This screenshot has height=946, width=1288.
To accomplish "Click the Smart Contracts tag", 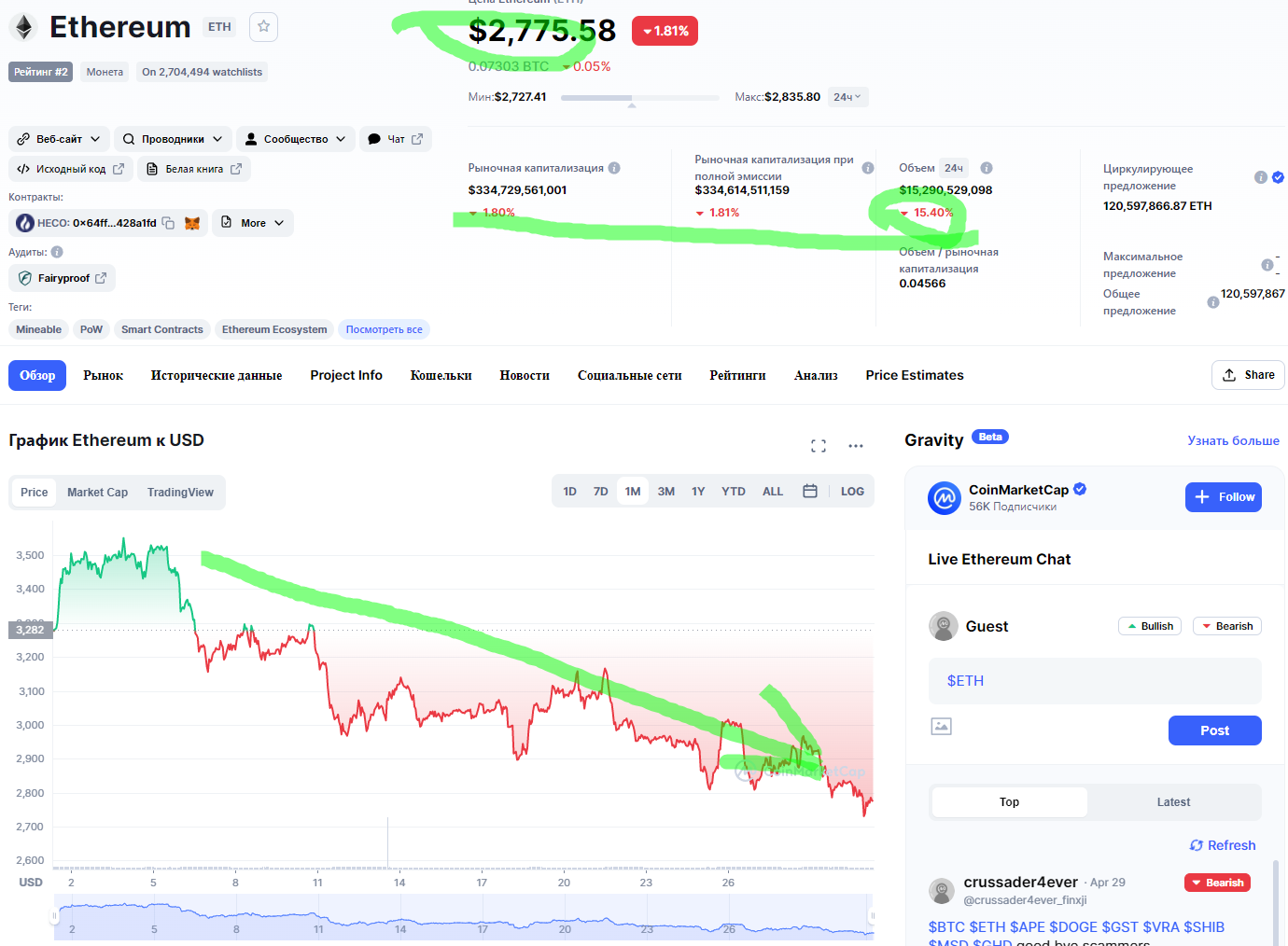I will (161, 329).
